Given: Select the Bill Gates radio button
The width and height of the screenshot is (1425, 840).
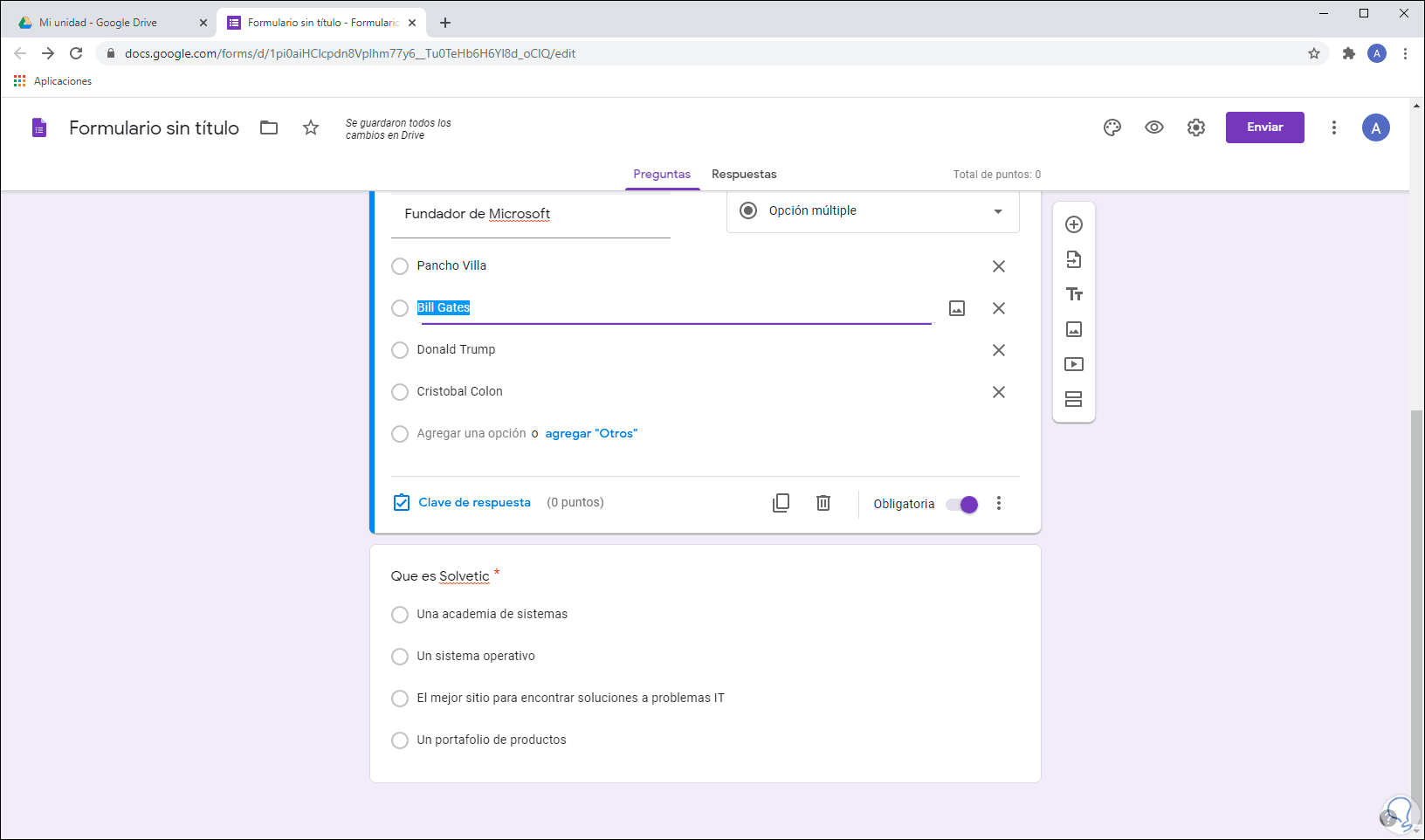Looking at the screenshot, I should point(400,308).
